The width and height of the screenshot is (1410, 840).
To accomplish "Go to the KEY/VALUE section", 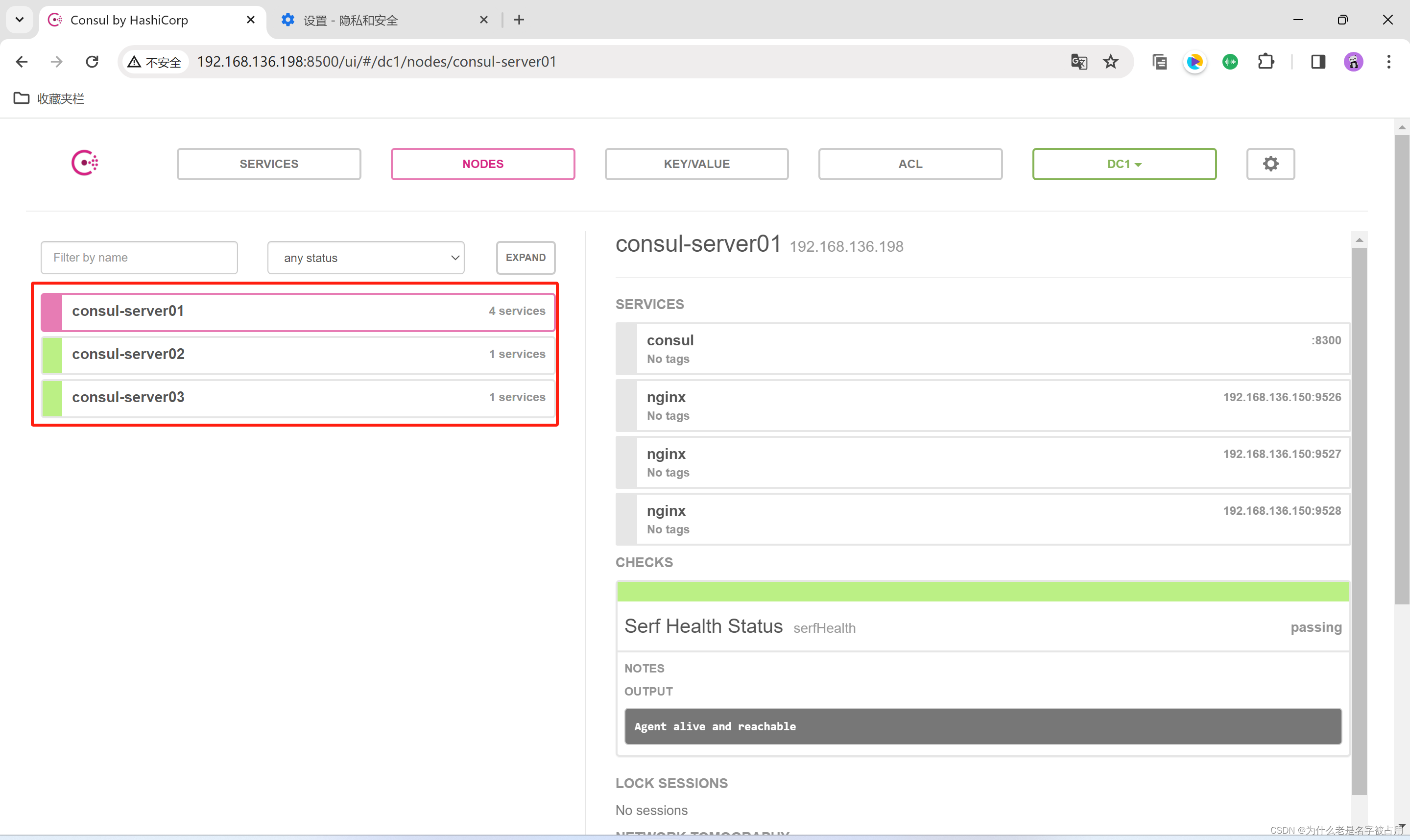I will [x=696, y=164].
